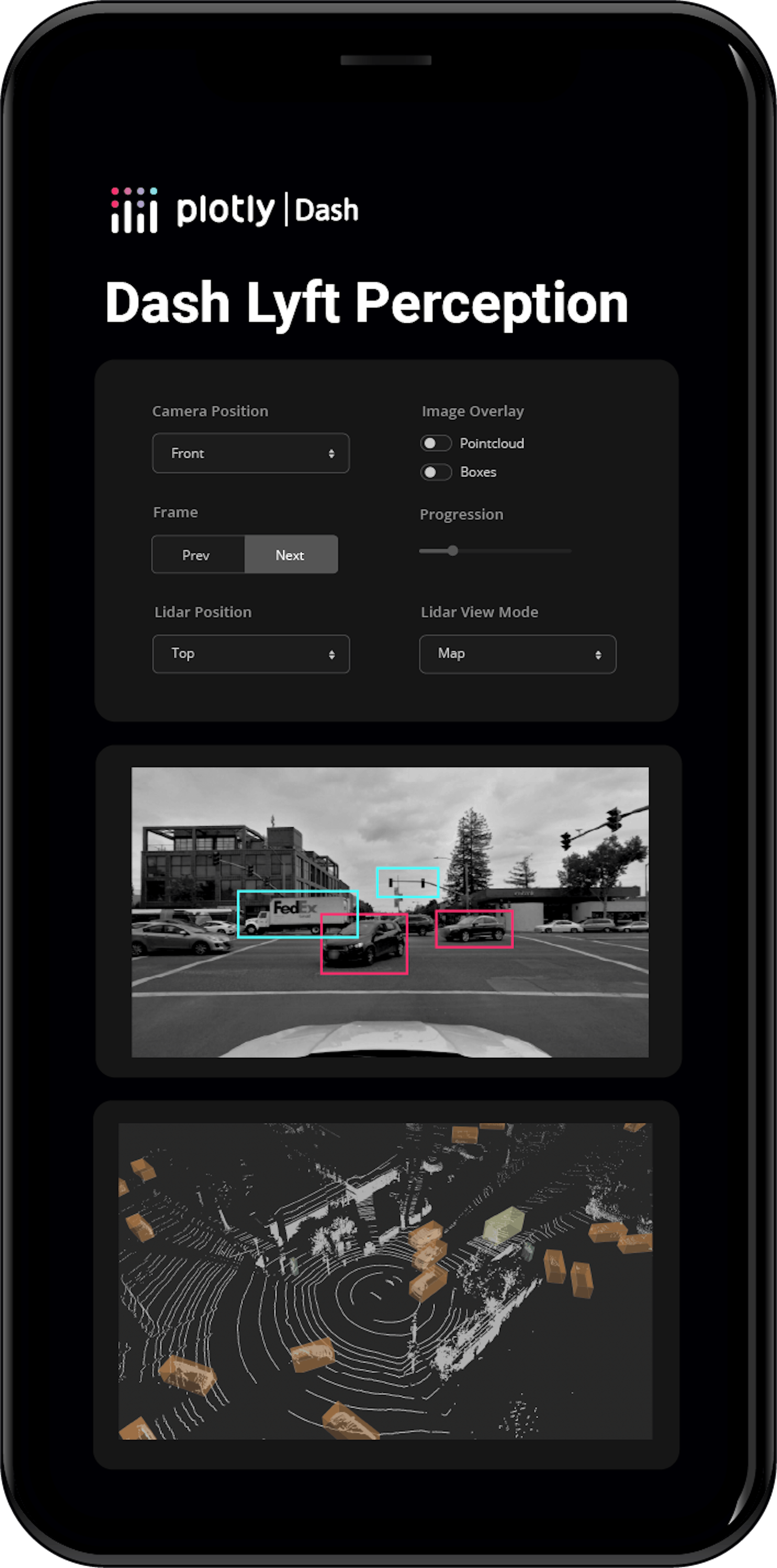Click the Lidar View Mode label
Viewport: 777px width, 1568px height.
[480, 612]
